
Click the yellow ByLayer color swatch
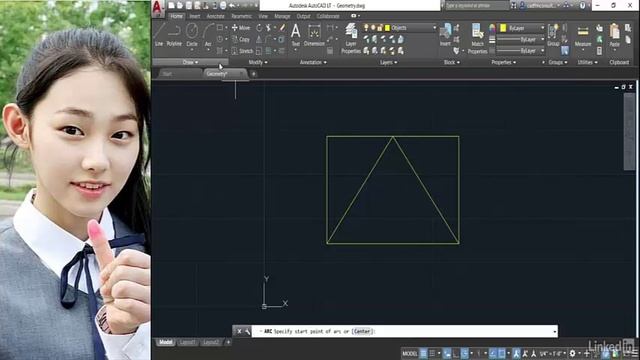coord(503,28)
